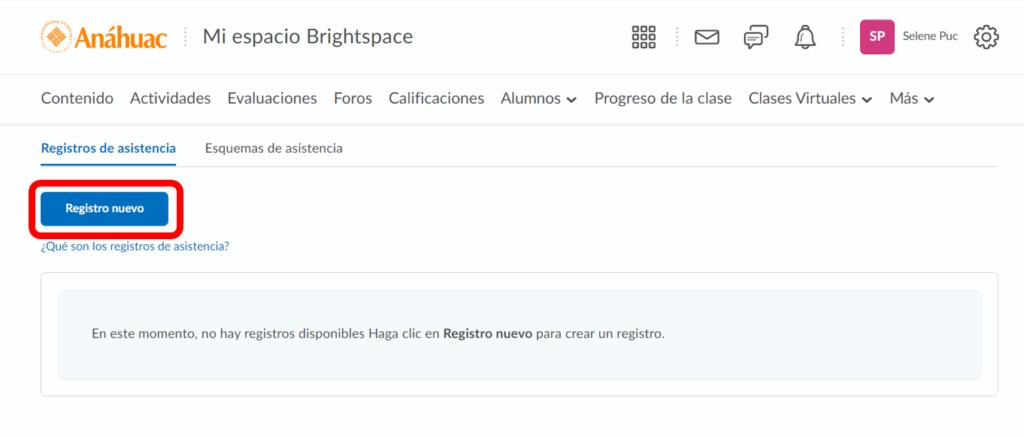Click the SP user avatar
The width and height of the screenshot is (1024, 437).
pyautogui.click(x=877, y=37)
